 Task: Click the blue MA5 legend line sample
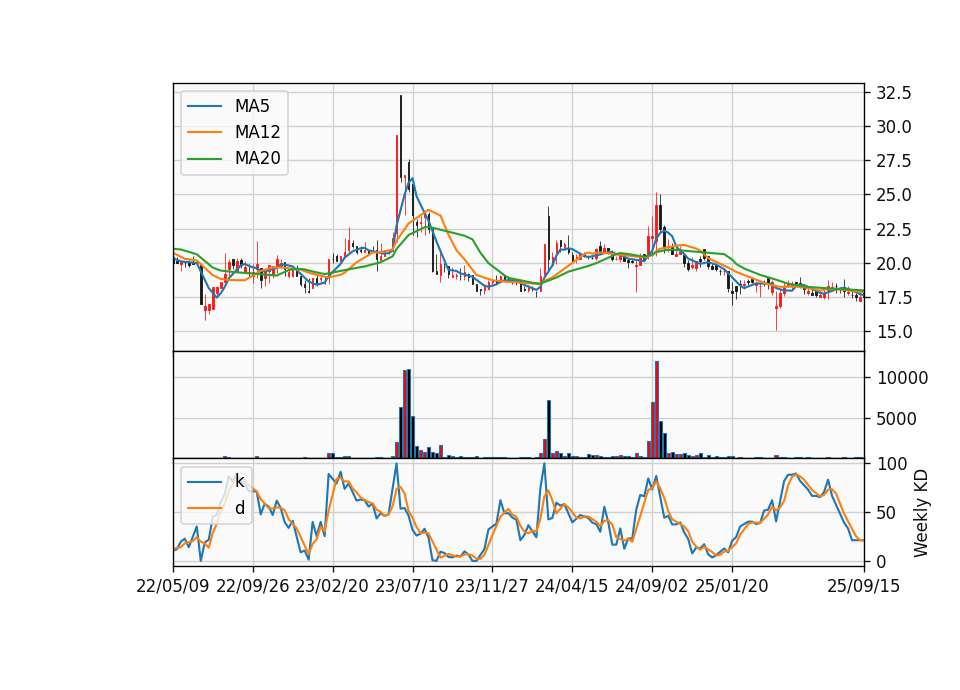tap(204, 106)
